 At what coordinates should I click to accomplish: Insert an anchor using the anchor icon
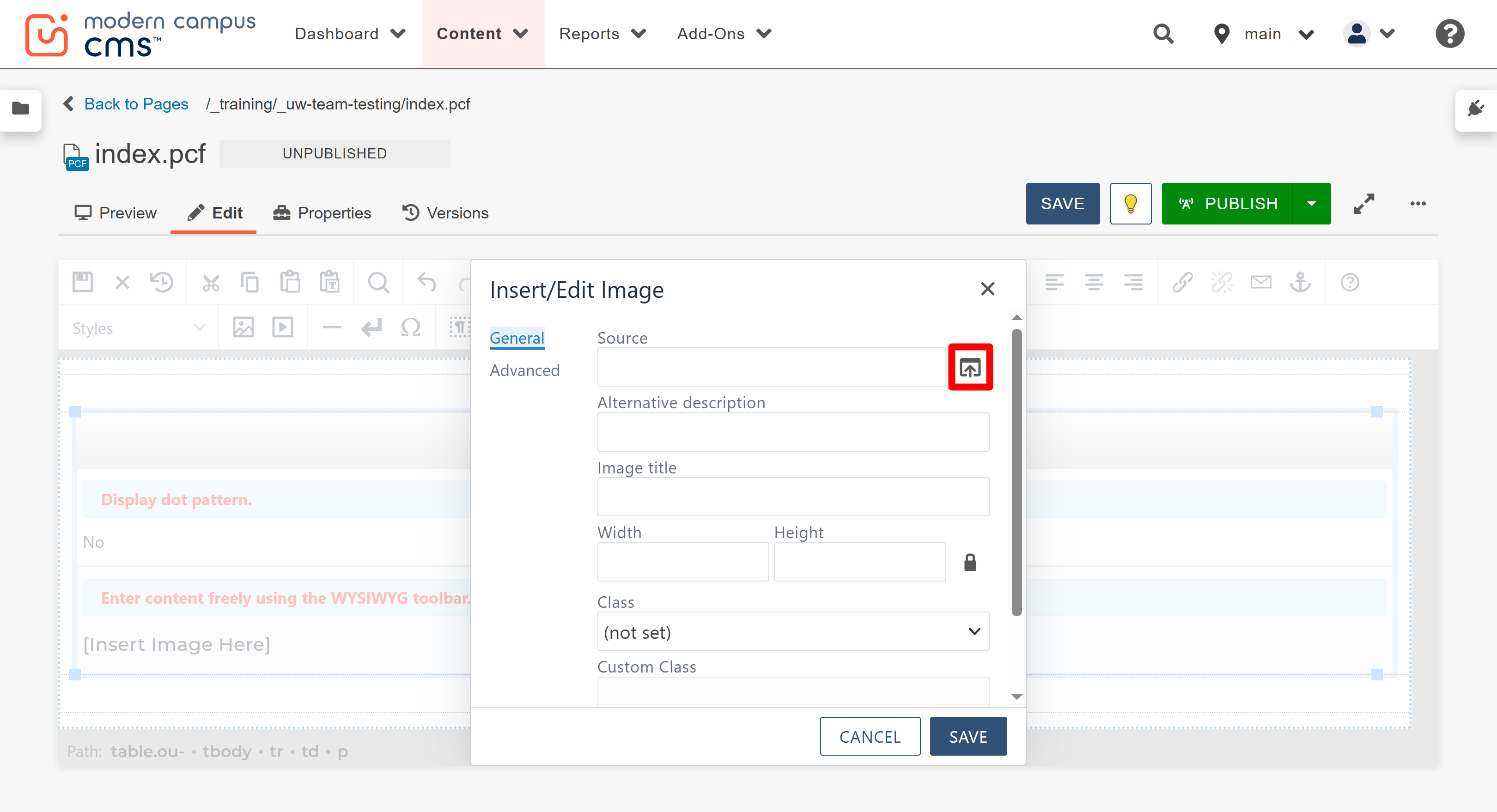[x=1301, y=282]
